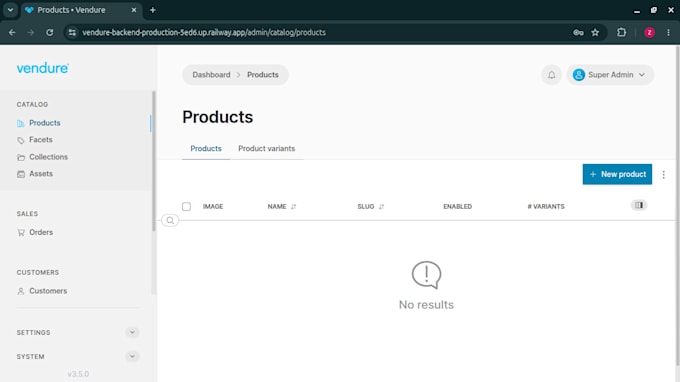Click the sidebar scrollbar

click(x=154, y=160)
